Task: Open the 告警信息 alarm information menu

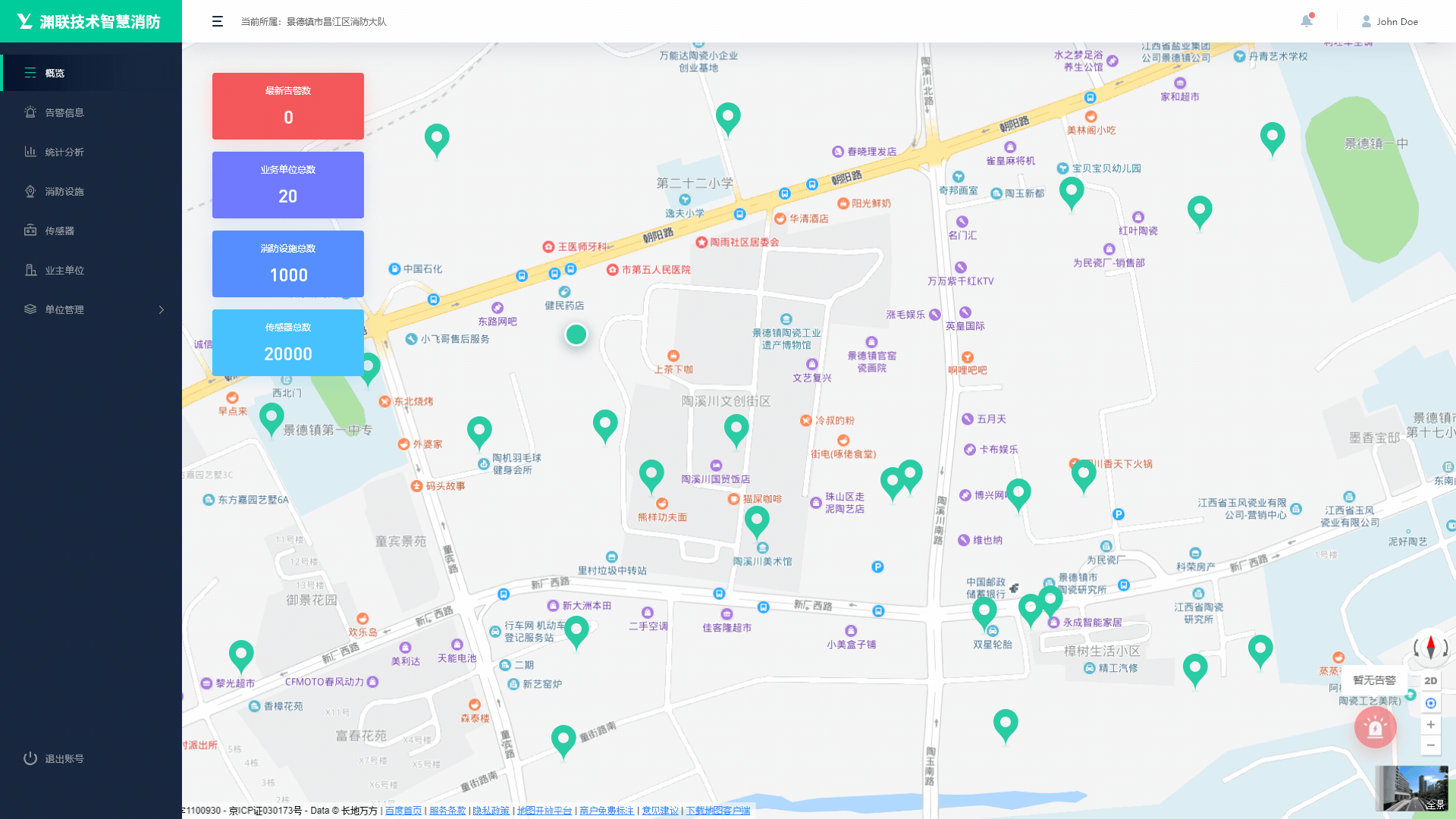Action: point(91,112)
